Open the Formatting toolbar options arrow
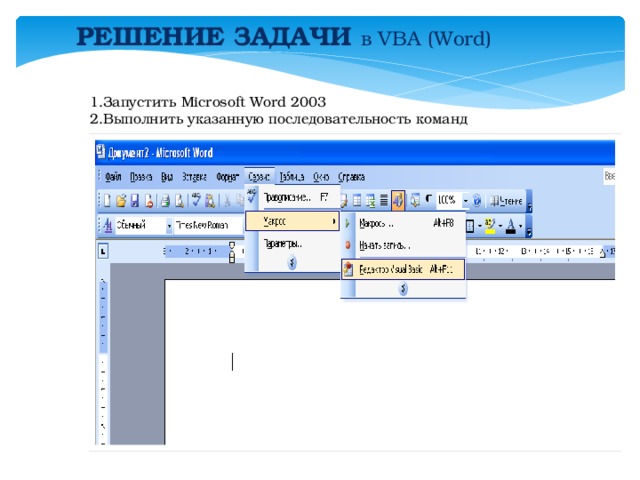The image size is (640, 480). pos(529,226)
